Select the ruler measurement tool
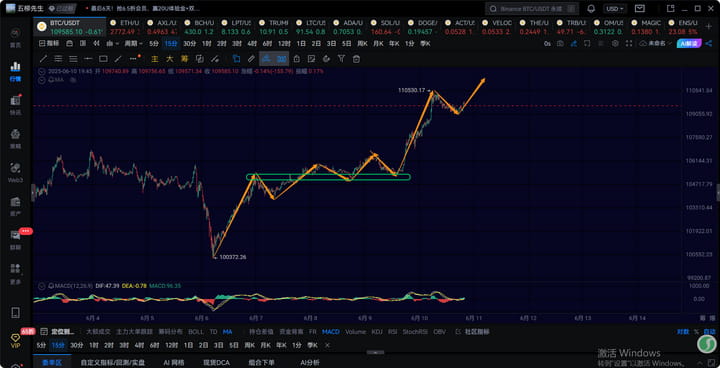The width and height of the screenshot is (720, 368). [251, 59]
